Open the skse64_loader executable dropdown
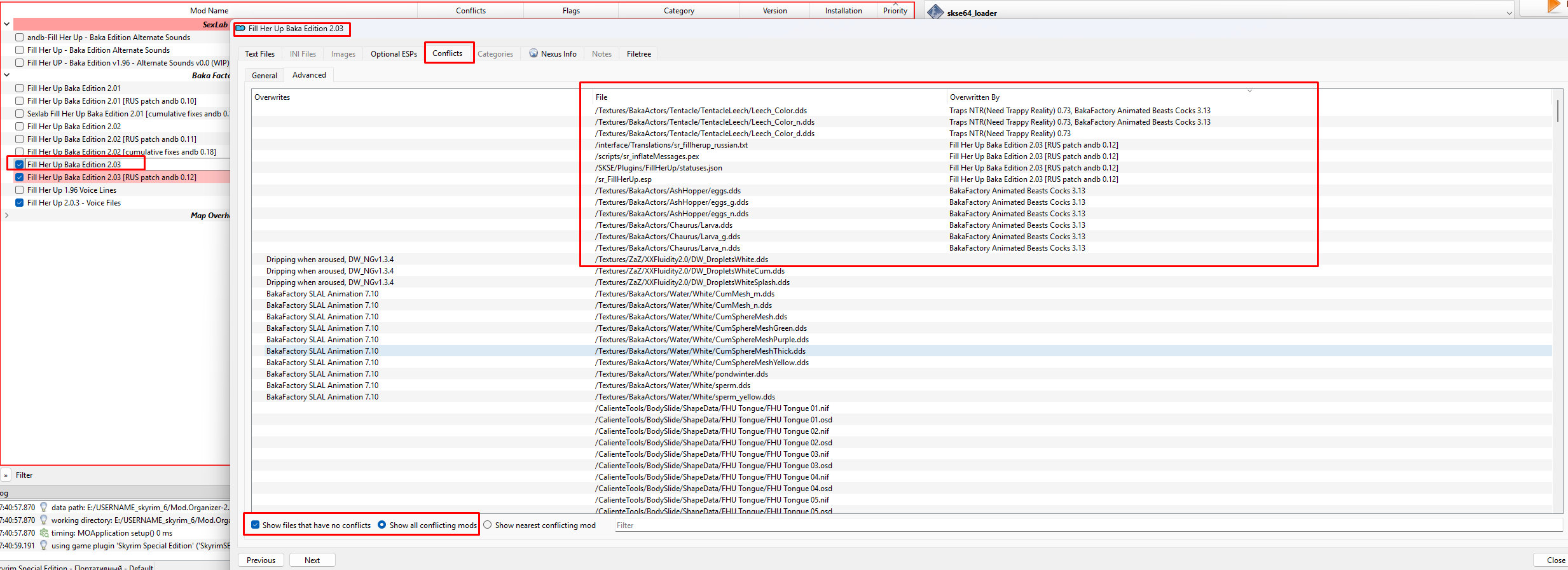Image resolution: width=1568 pixels, height=570 pixels. [x=1509, y=13]
